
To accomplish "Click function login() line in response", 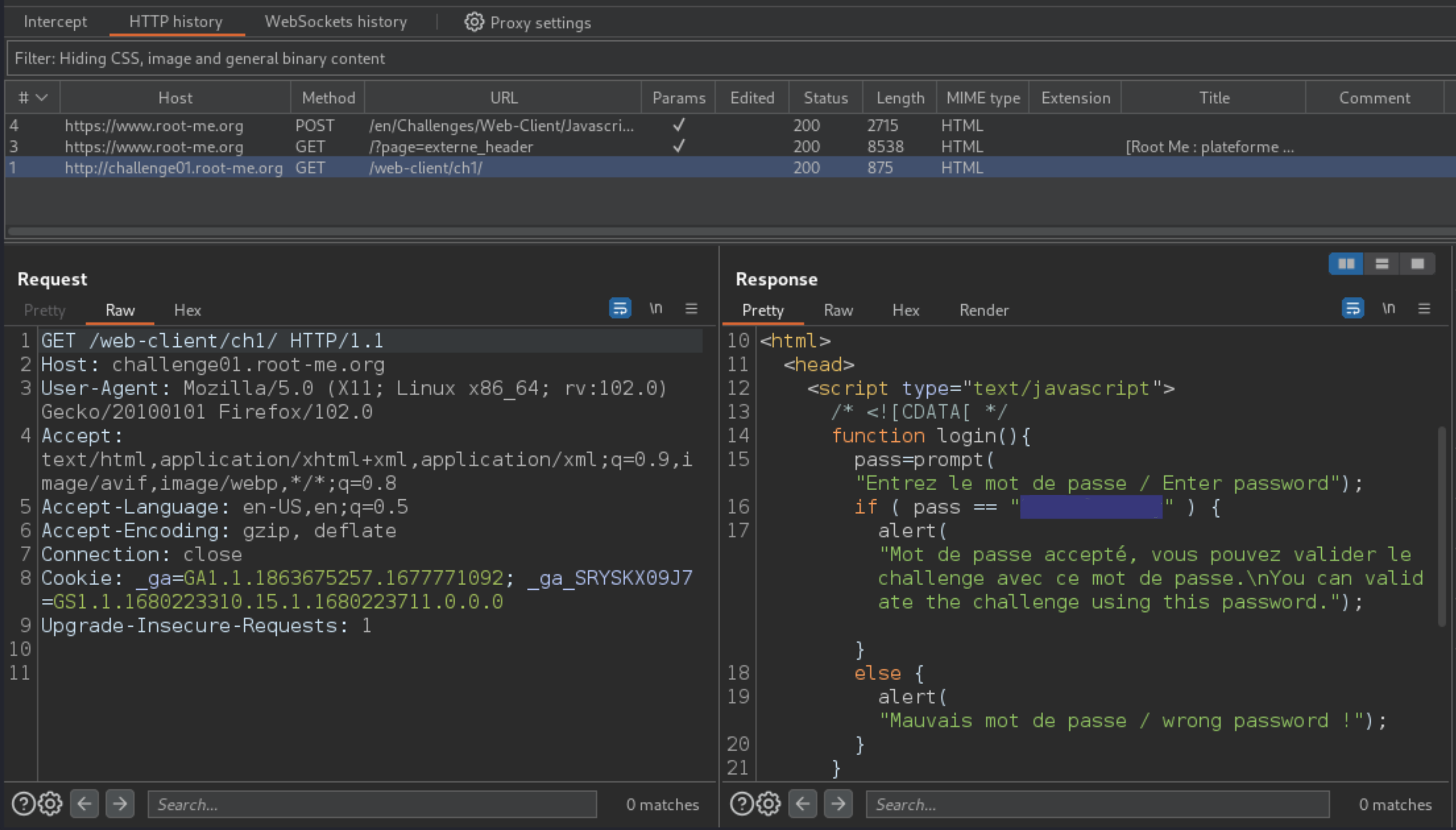I will 931,436.
